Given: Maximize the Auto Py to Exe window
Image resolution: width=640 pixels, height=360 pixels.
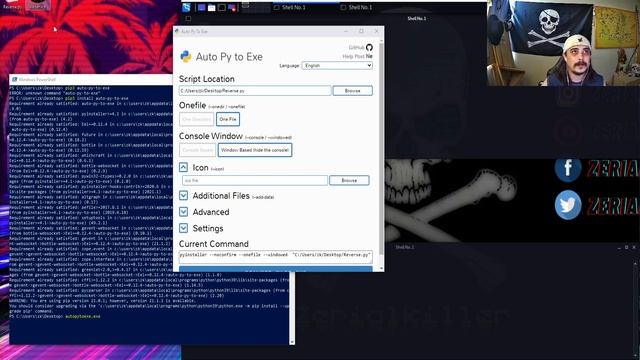Looking at the screenshot, I should click(x=361, y=31).
